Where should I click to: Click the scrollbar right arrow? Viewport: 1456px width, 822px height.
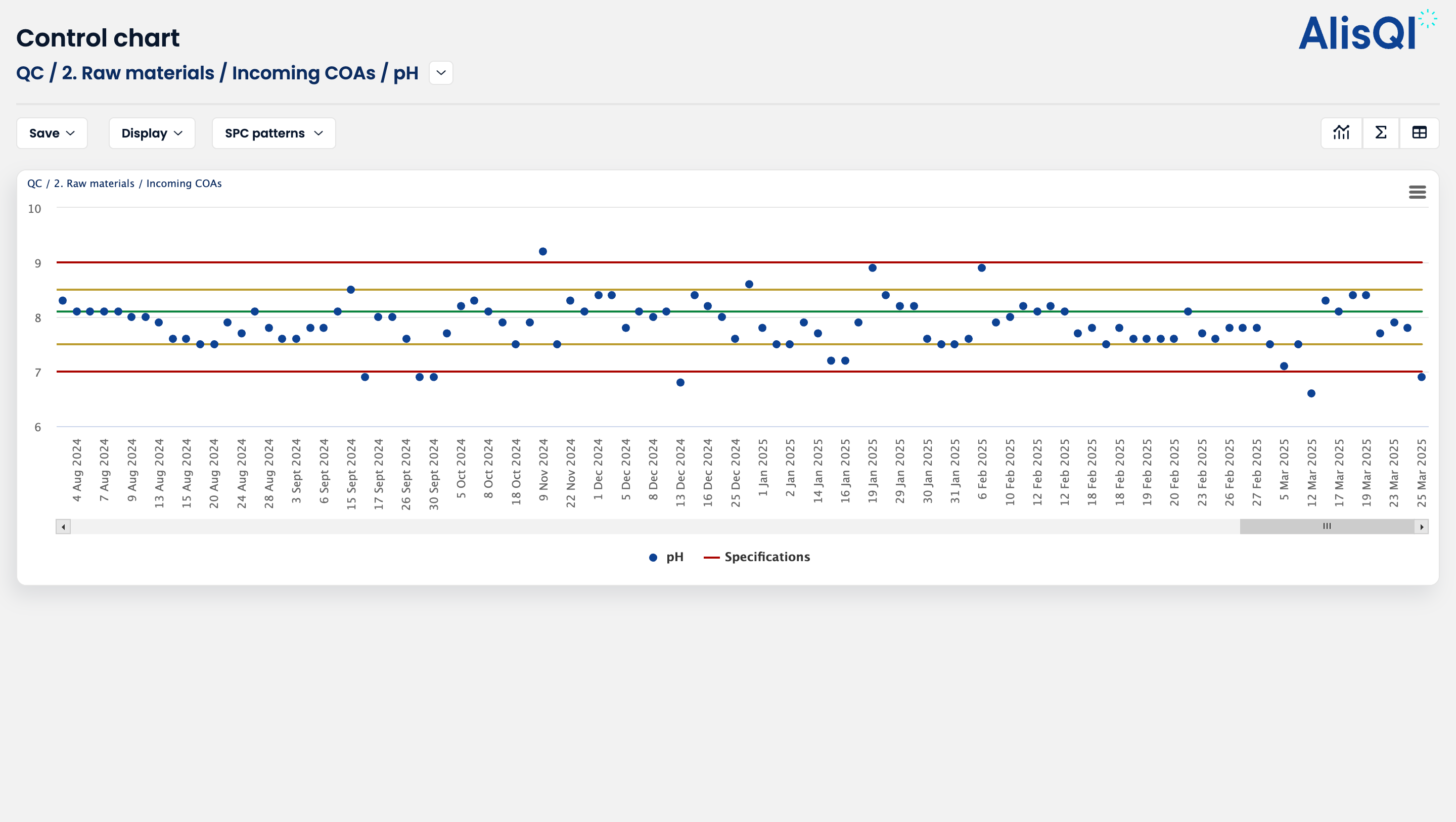1422,527
